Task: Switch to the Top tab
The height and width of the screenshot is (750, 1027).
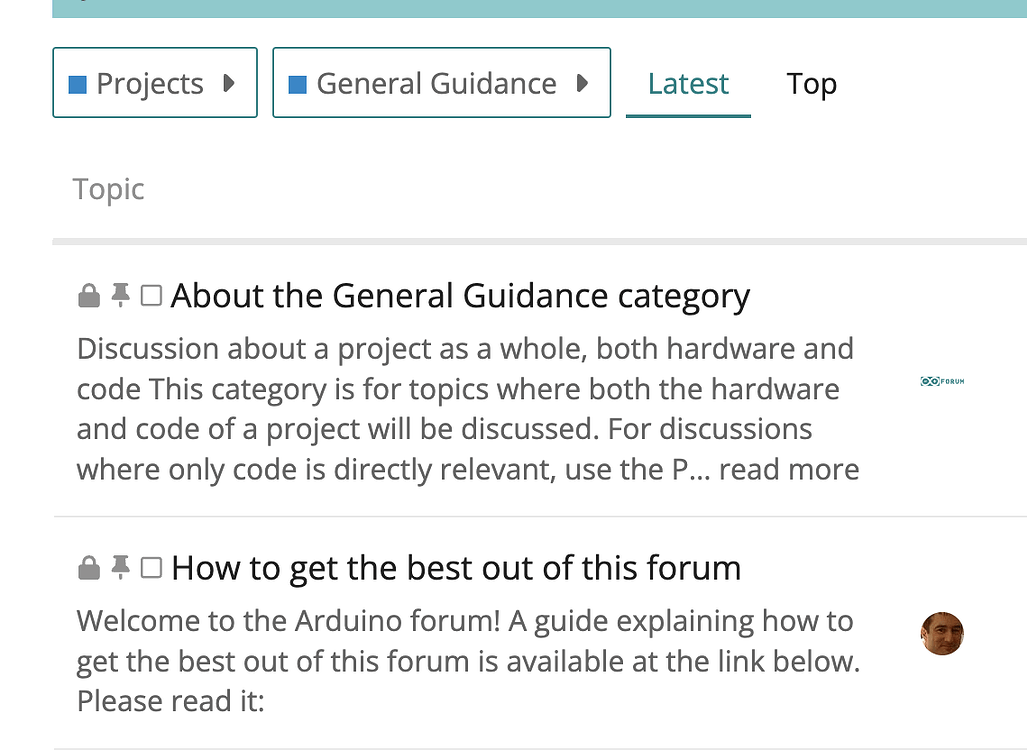Action: tap(811, 84)
